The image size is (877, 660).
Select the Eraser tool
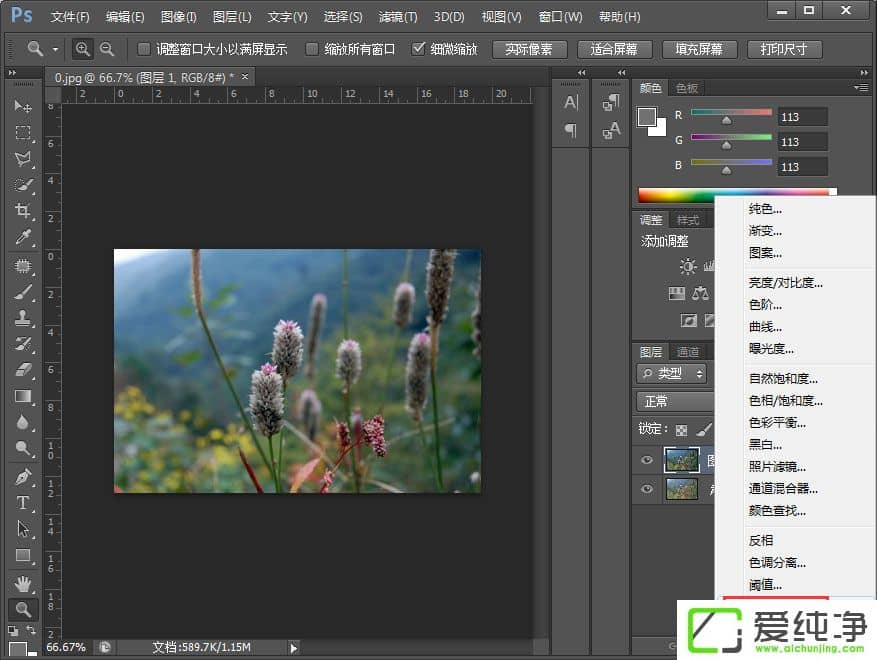(22, 370)
